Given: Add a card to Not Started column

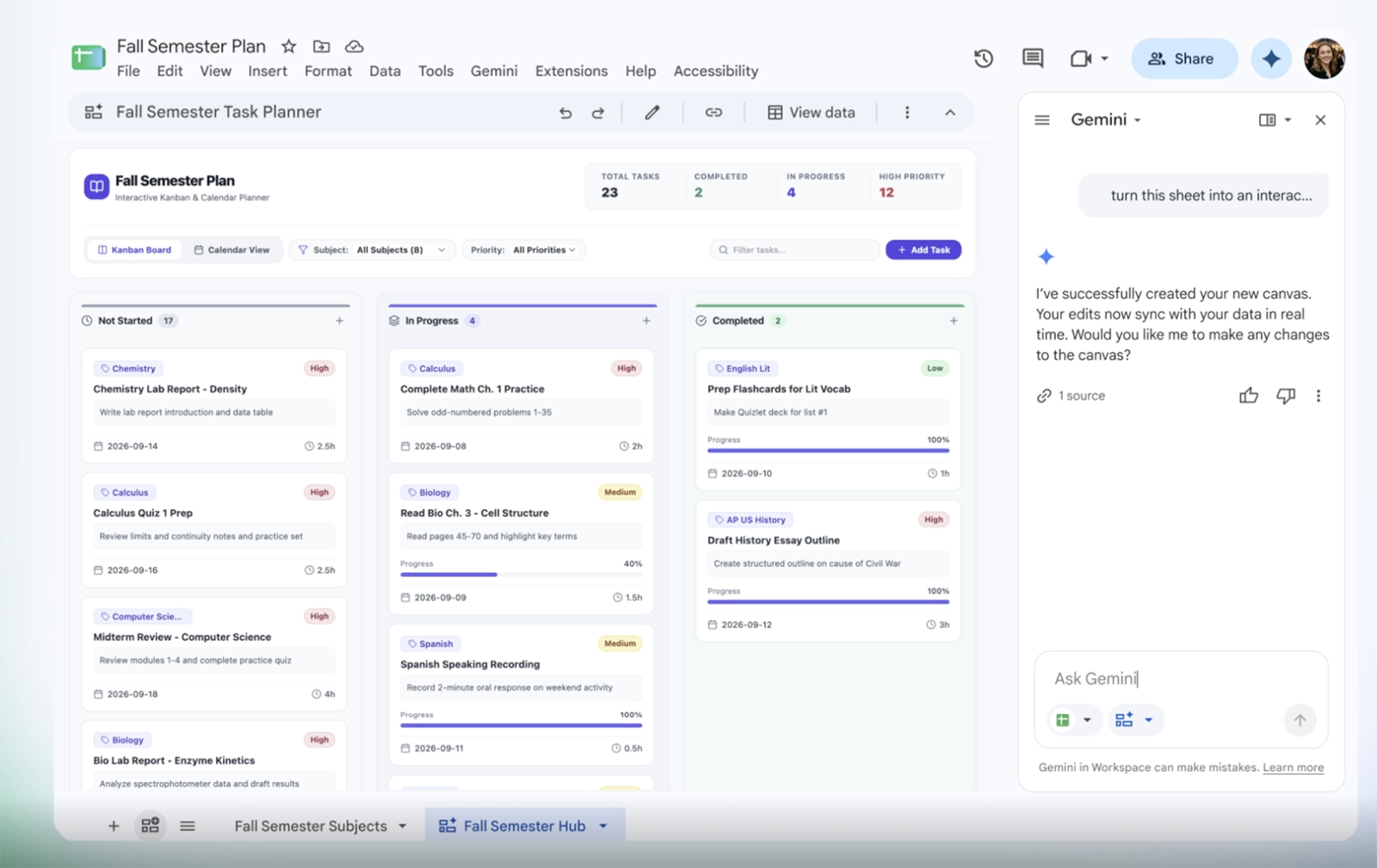Looking at the screenshot, I should click(x=340, y=321).
